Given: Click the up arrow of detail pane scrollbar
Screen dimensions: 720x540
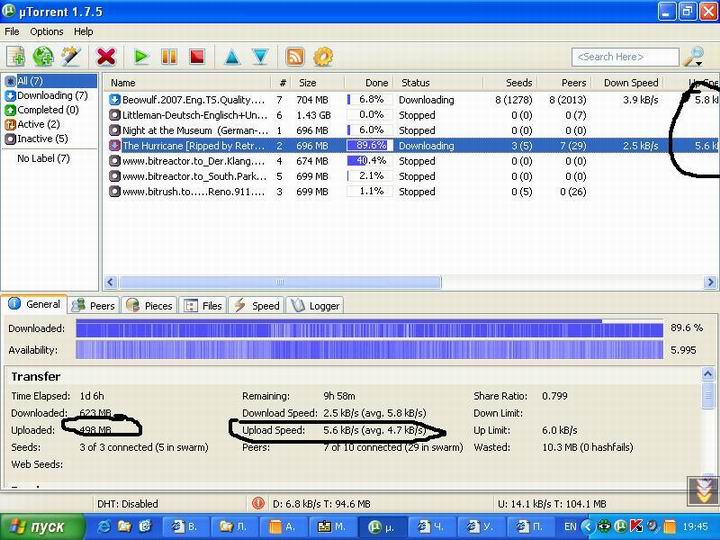Looking at the screenshot, I should tap(708, 374).
